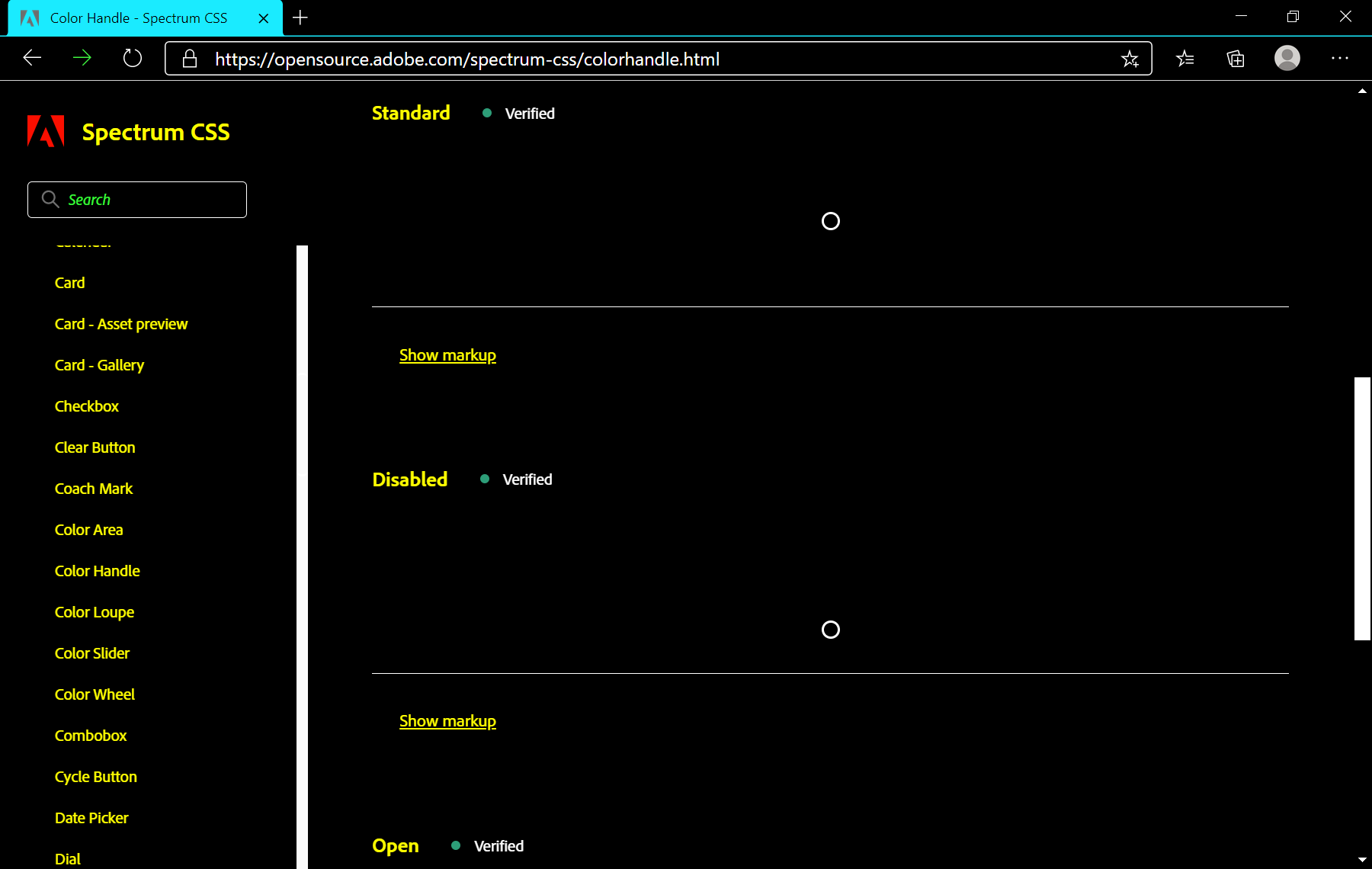1372x869 pixels.
Task: Navigate to the Checkbox component page
Action: pyautogui.click(x=86, y=406)
